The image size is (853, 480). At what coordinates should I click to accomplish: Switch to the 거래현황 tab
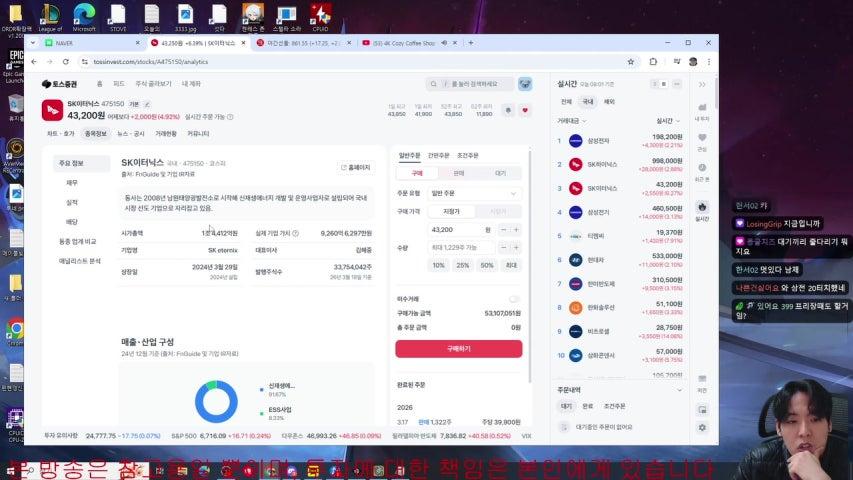coord(166,133)
